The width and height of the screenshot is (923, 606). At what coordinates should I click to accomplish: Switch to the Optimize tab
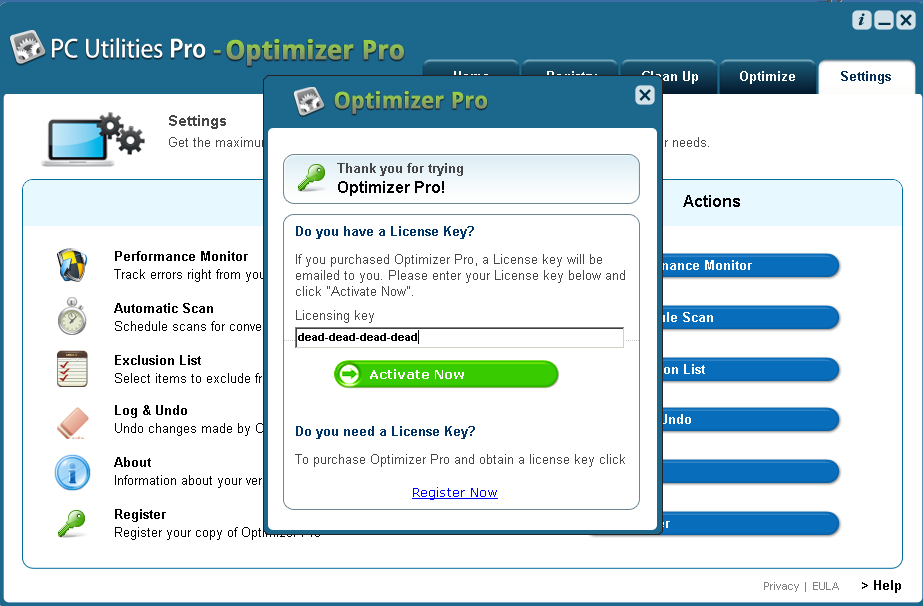pyautogui.click(x=767, y=77)
